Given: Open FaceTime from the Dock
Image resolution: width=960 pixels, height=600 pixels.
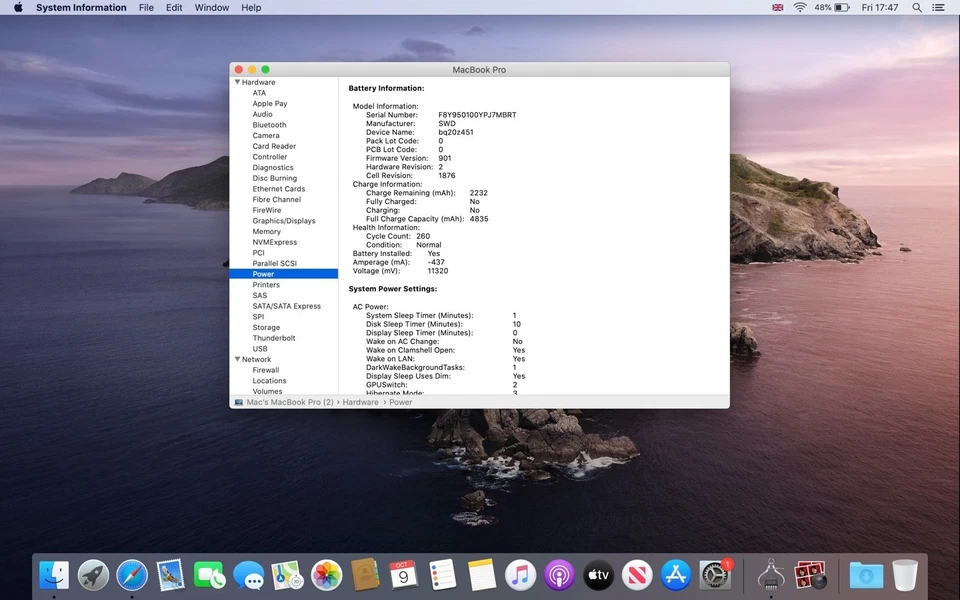Looking at the screenshot, I should click(209, 576).
